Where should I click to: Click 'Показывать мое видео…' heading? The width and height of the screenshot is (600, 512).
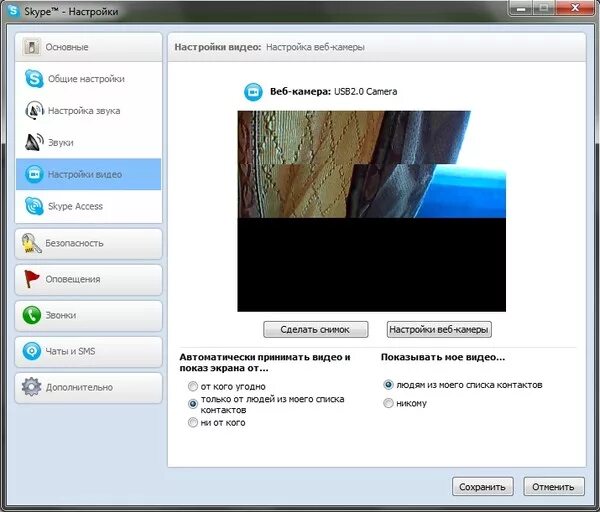[x=443, y=357]
